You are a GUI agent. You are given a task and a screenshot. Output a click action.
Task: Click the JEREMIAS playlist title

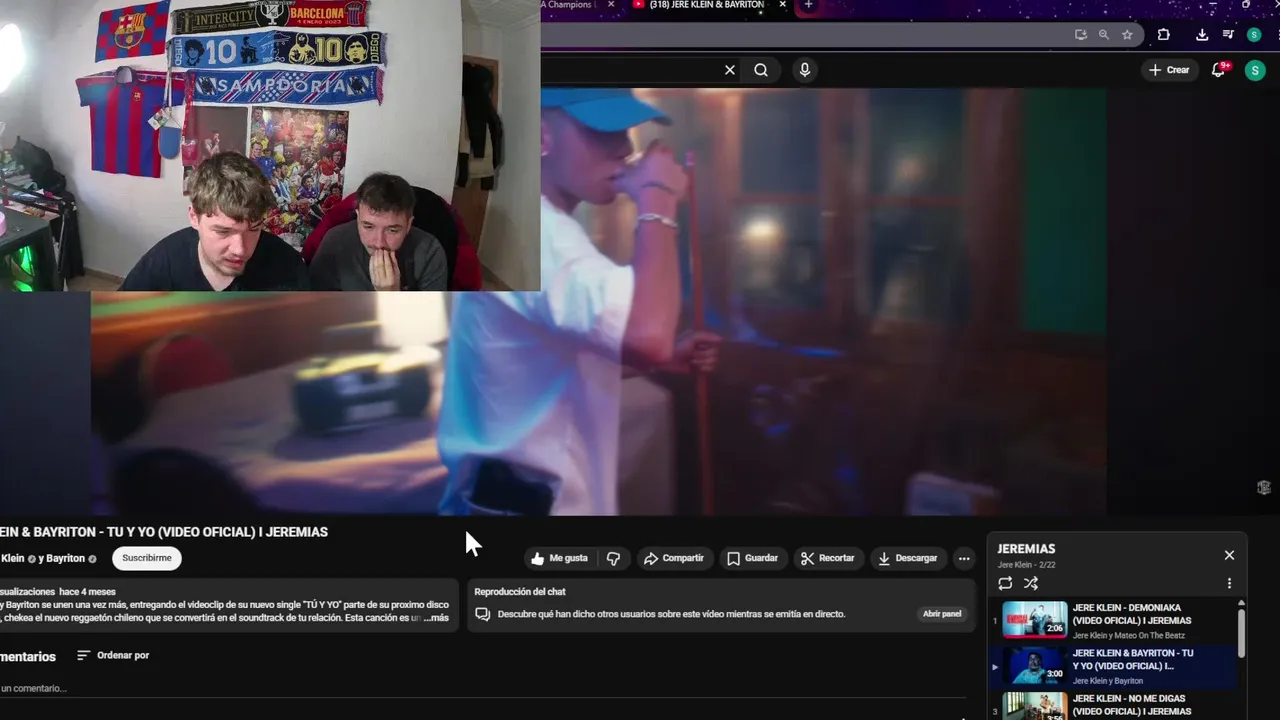tap(1026, 549)
